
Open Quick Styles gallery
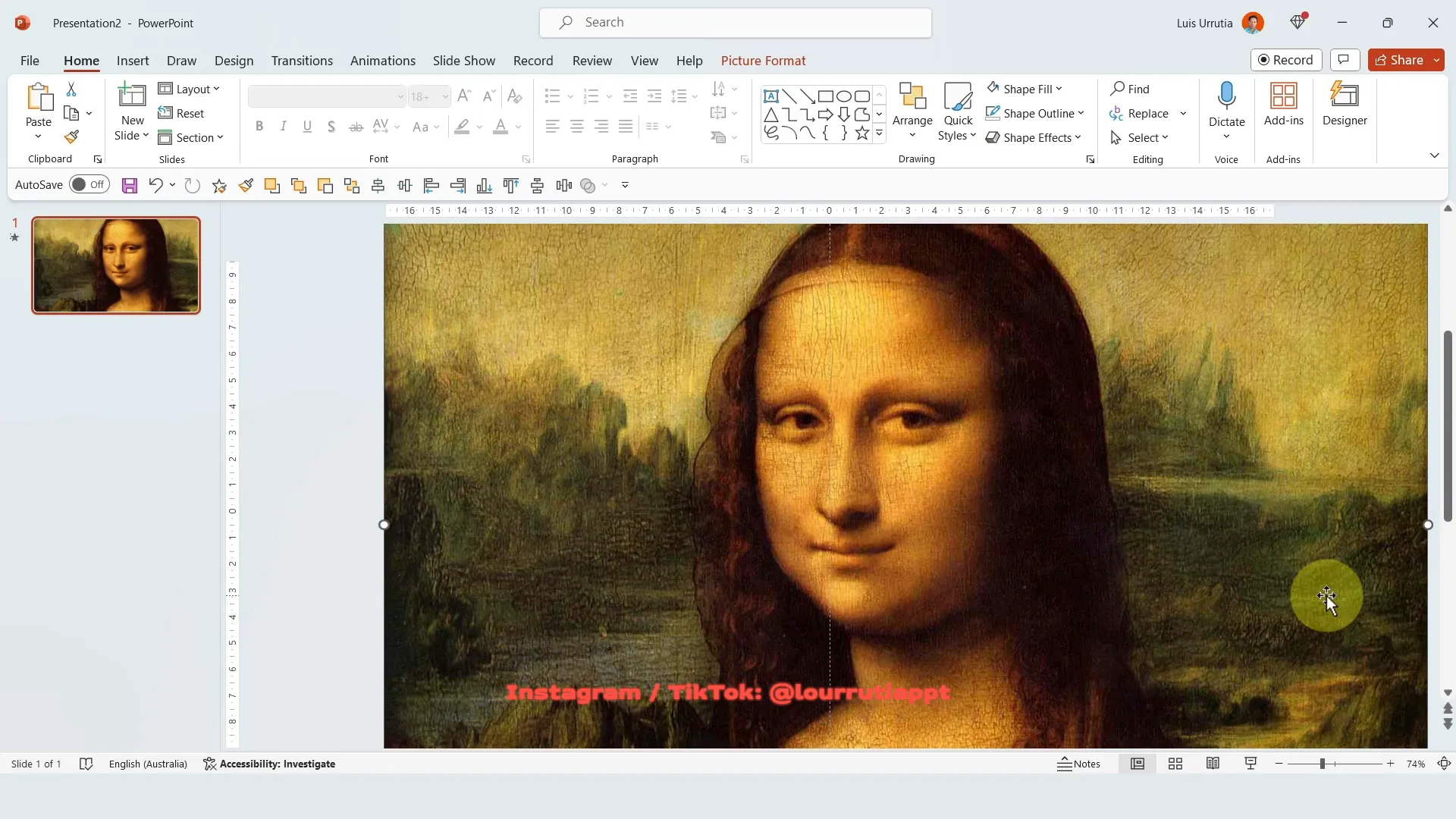click(x=957, y=111)
